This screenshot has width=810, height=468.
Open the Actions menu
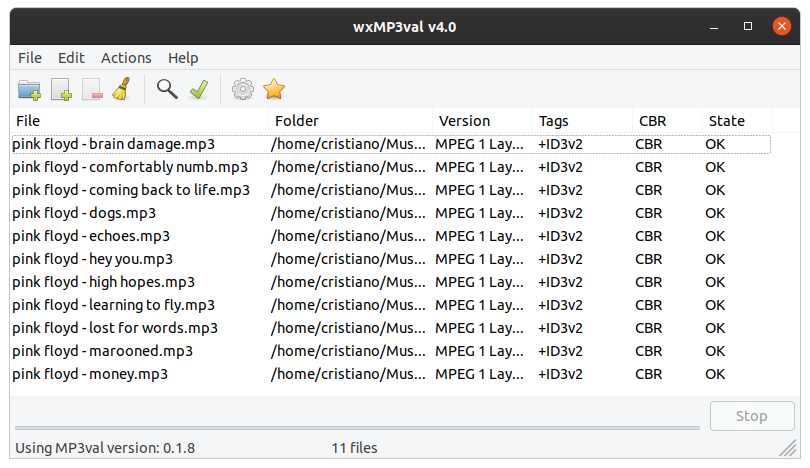pos(126,58)
